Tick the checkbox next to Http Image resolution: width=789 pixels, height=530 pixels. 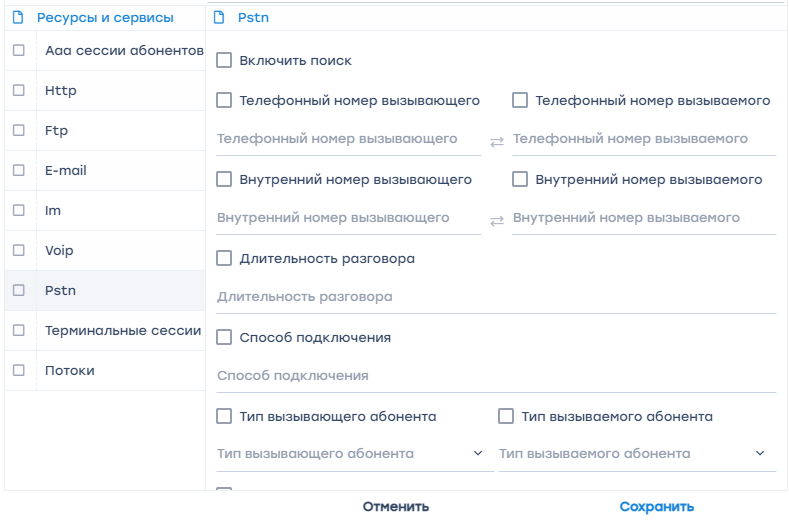19,90
